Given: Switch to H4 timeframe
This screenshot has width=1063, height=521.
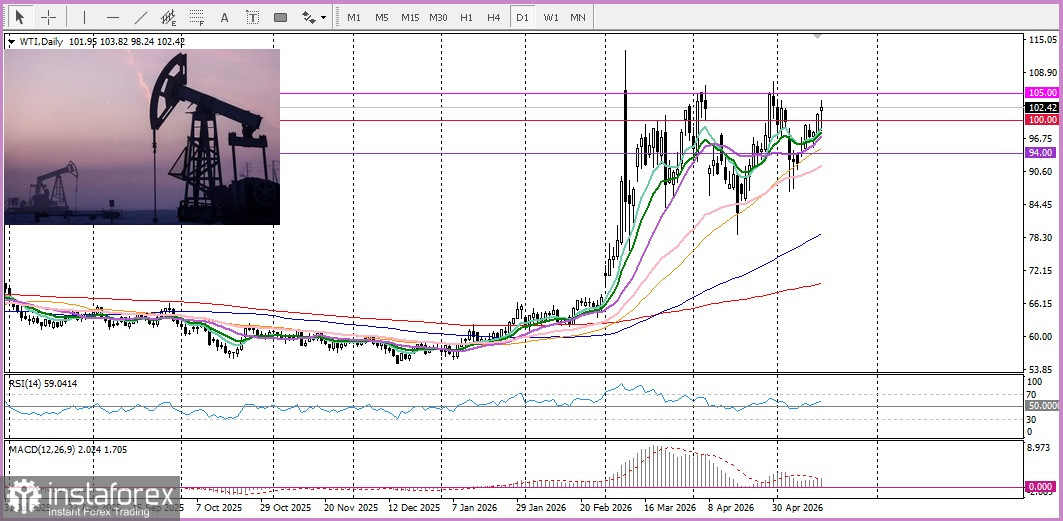Looking at the screenshot, I should pyautogui.click(x=494, y=18).
